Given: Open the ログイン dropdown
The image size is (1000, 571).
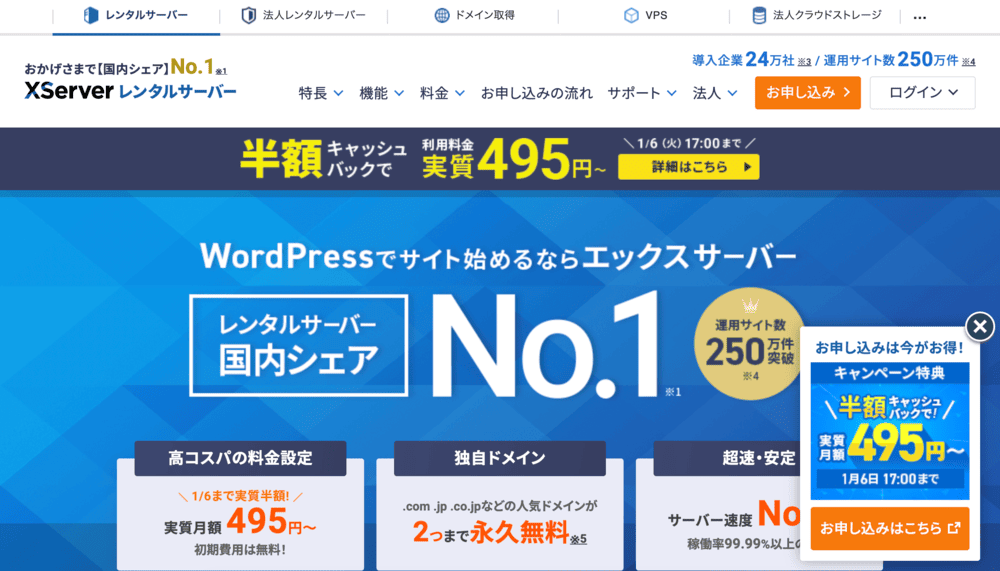Looking at the screenshot, I should [922, 93].
